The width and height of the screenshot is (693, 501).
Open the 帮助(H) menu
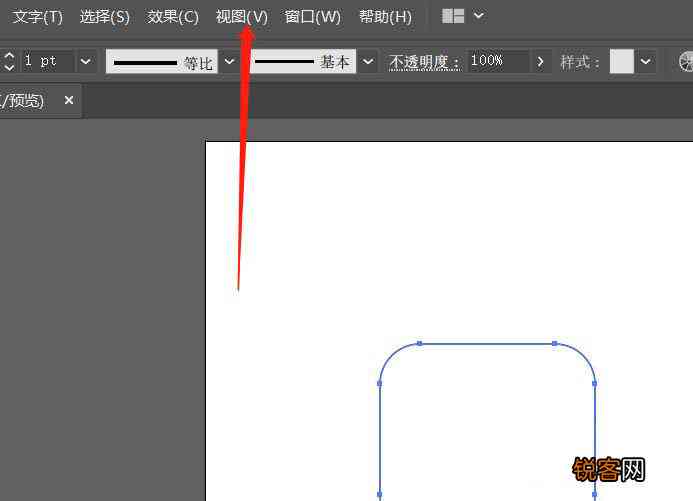pyautogui.click(x=385, y=17)
